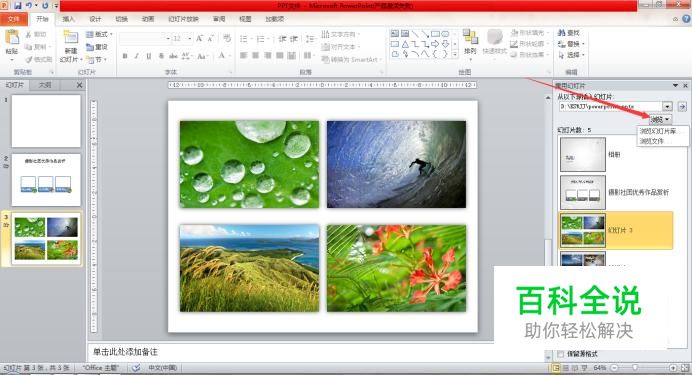Decrease font size with smaller A

(x=211, y=39)
